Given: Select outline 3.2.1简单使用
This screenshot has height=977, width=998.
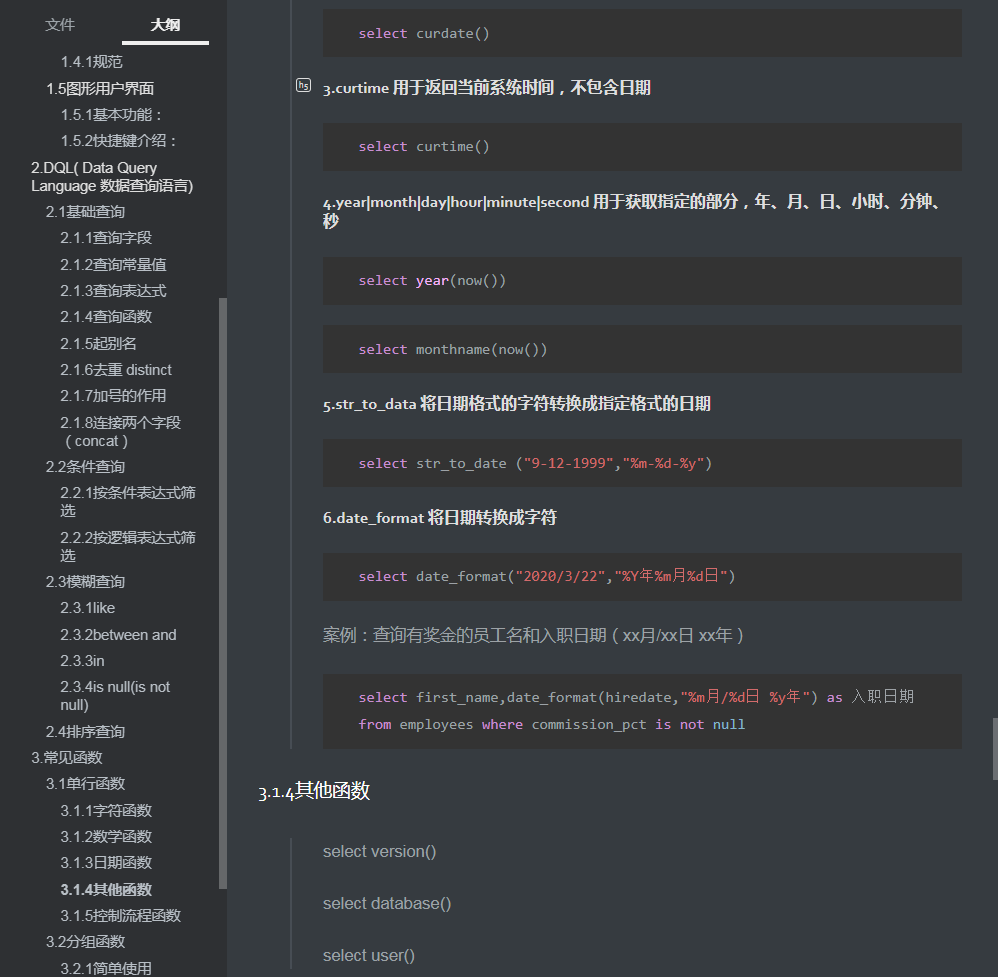Looking at the screenshot, I should pos(106,968).
